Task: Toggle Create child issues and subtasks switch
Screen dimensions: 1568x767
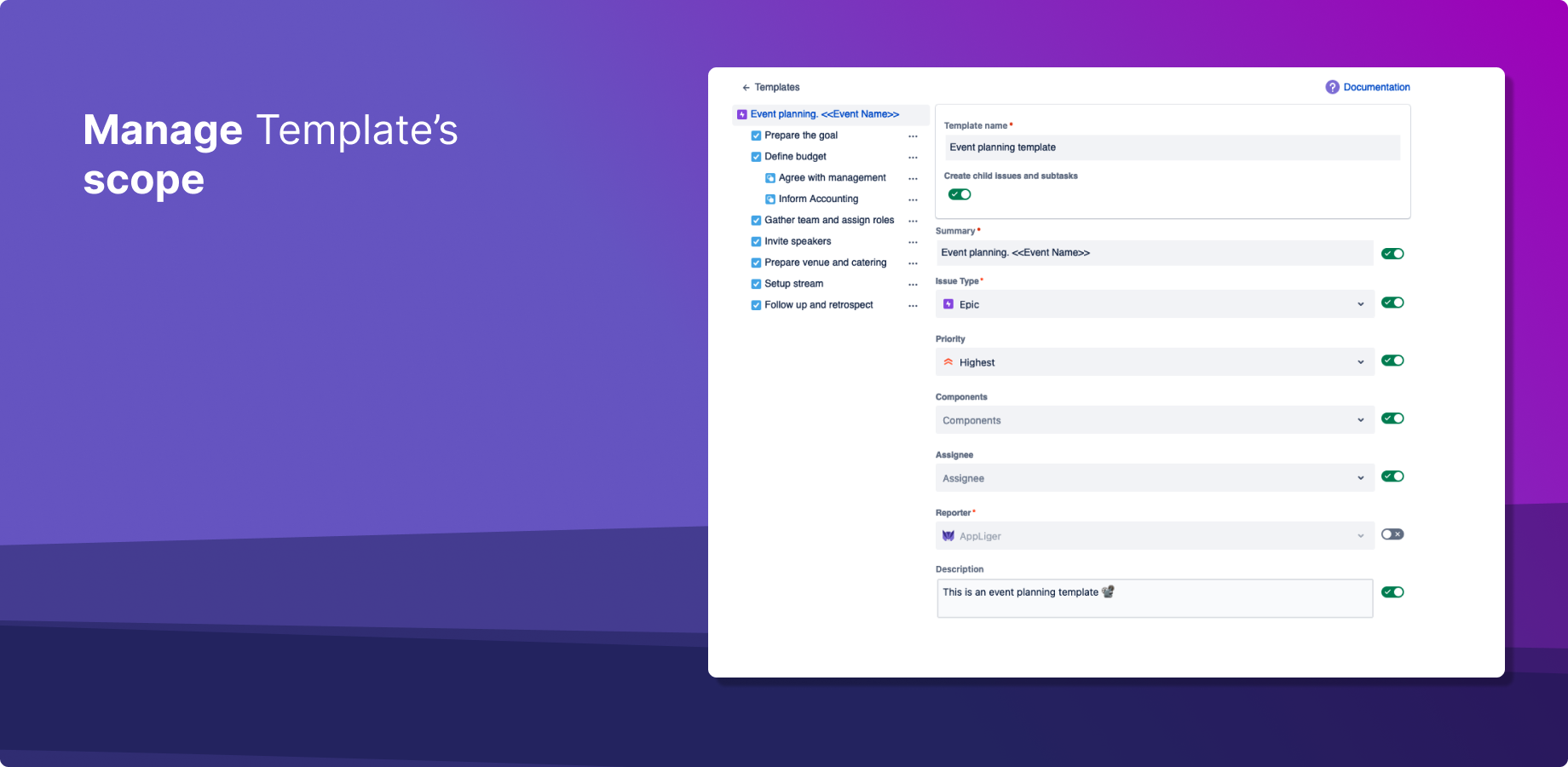Action: point(960,194)
